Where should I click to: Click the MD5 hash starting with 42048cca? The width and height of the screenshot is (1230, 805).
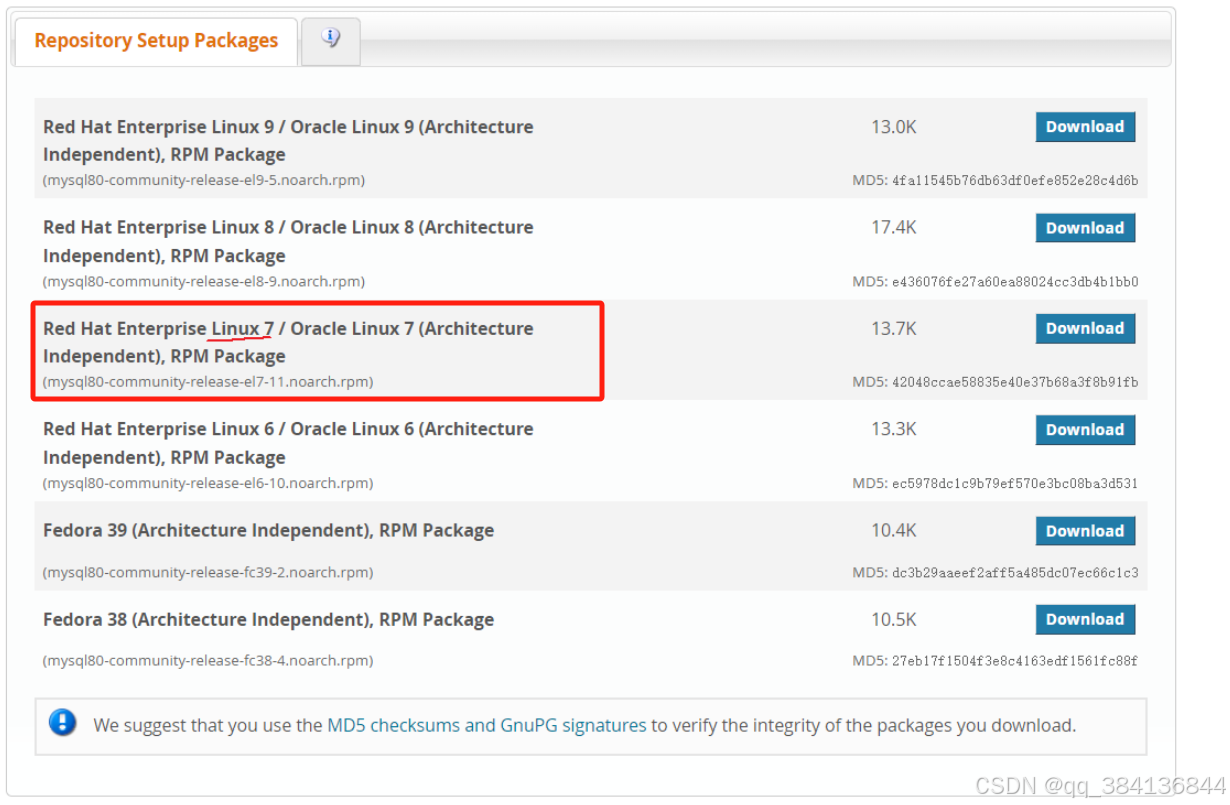[1015, 382]
